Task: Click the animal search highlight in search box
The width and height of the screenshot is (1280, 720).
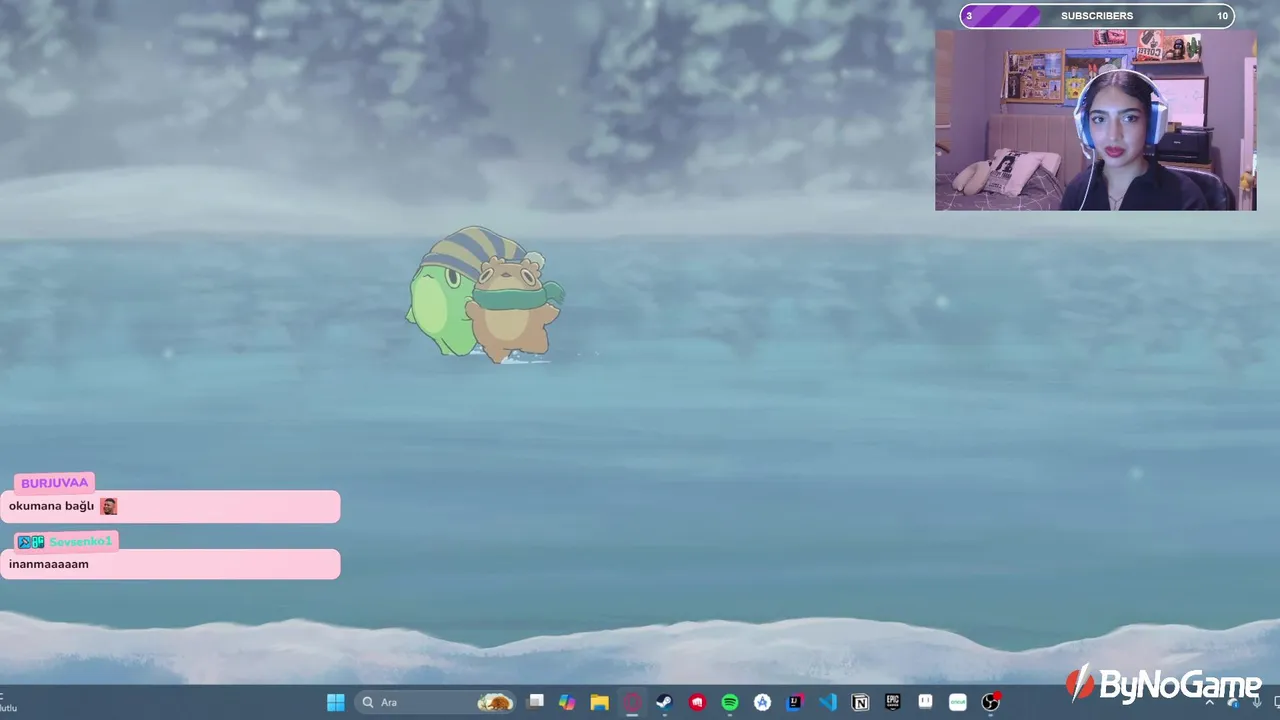Action: [x=495, y=702]
